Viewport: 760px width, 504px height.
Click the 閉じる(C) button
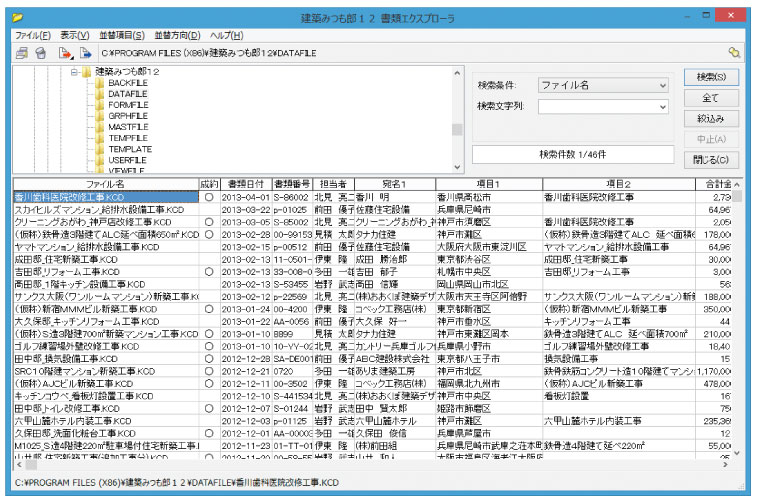pyautogui.click(x=711, y=160)
